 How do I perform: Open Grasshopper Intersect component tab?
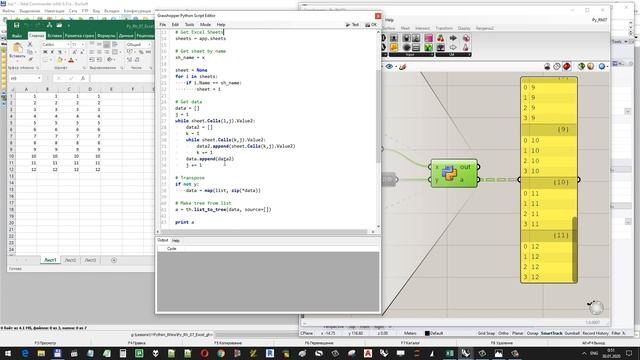coord(422,28)
